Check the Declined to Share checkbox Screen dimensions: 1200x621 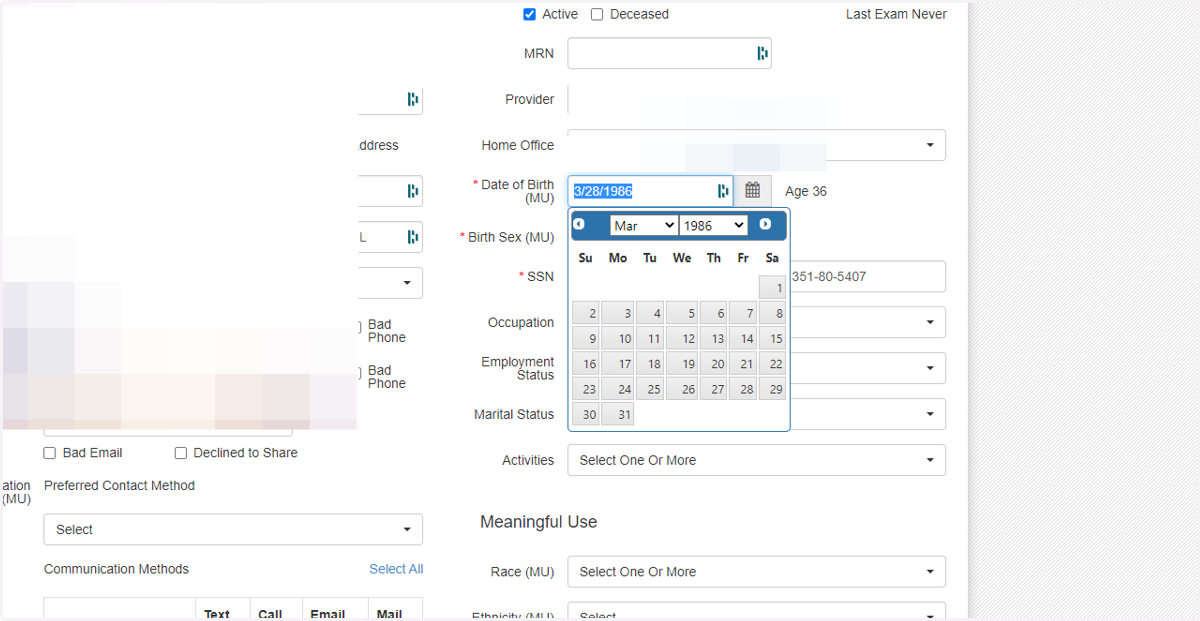click(181, 453)
